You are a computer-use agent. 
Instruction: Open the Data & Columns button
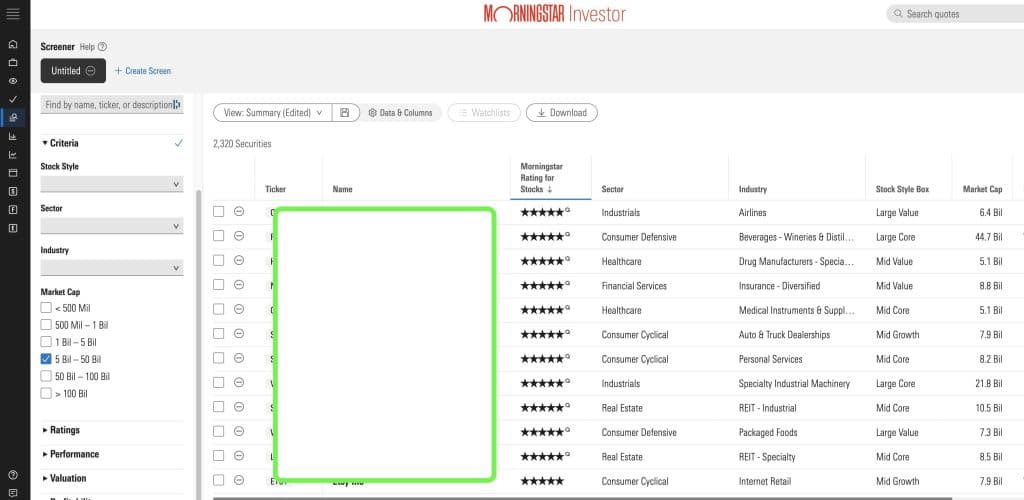point(400,112)
